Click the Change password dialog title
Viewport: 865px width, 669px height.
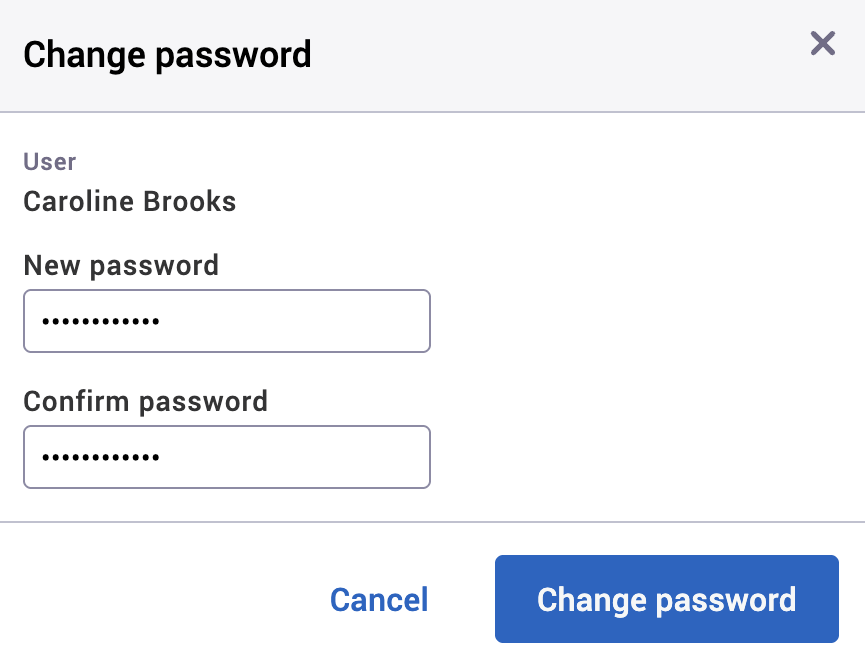pyautogui.click(x=167, y=55)
